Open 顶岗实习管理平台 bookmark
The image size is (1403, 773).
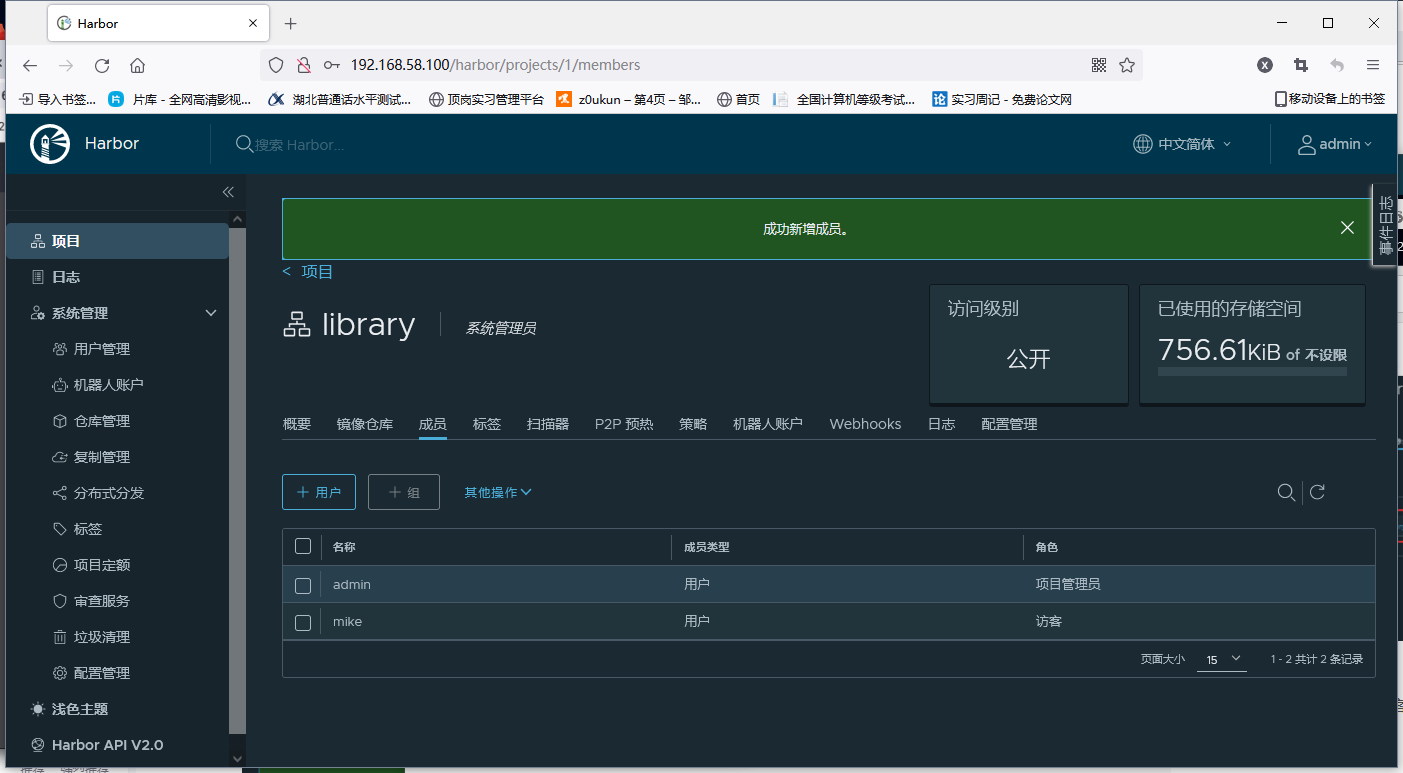point(487,99)
